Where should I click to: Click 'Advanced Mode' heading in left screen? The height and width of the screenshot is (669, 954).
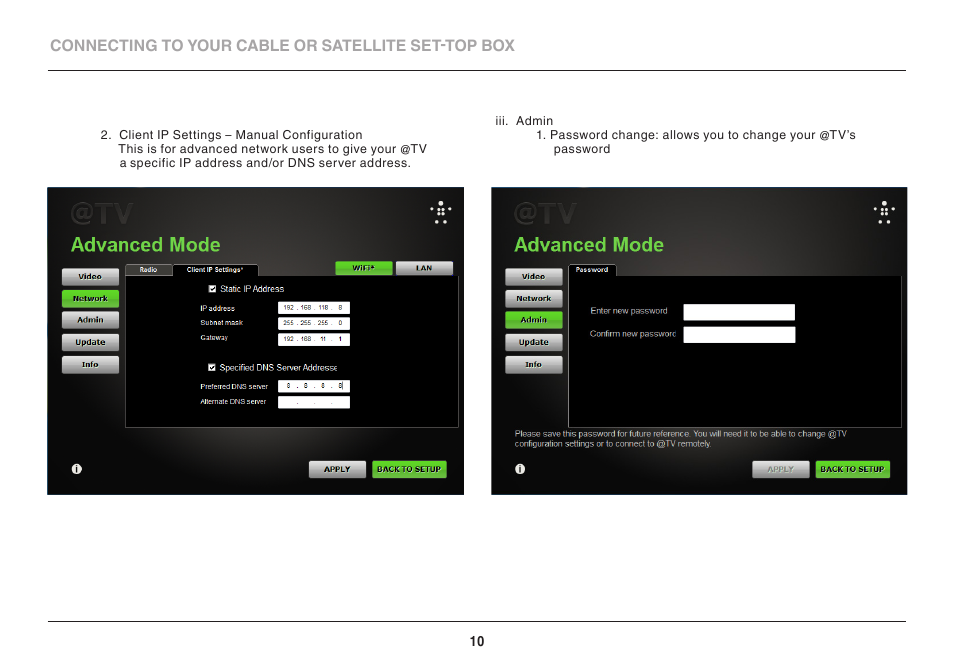coord(145,244)
